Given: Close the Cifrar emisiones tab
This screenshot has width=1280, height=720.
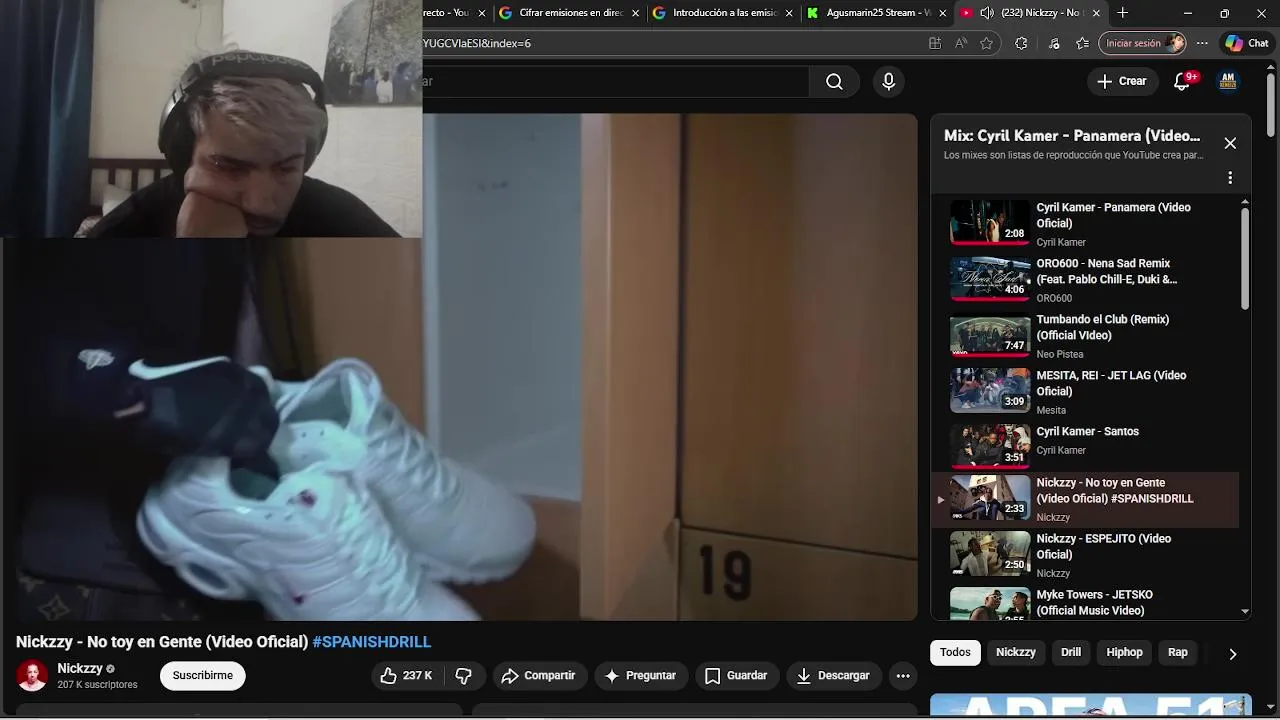Looking at the screenshot, I should click(x=635, y=13).
